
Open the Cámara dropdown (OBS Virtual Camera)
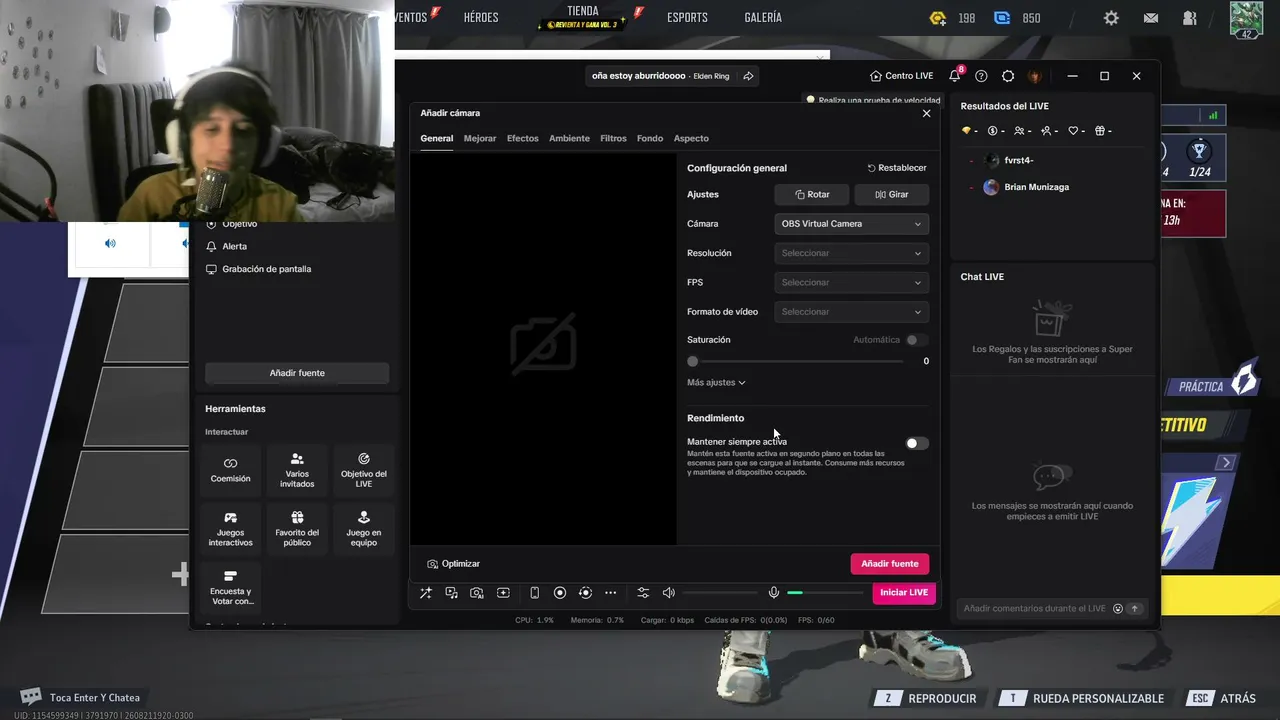[x=852, y=224]
